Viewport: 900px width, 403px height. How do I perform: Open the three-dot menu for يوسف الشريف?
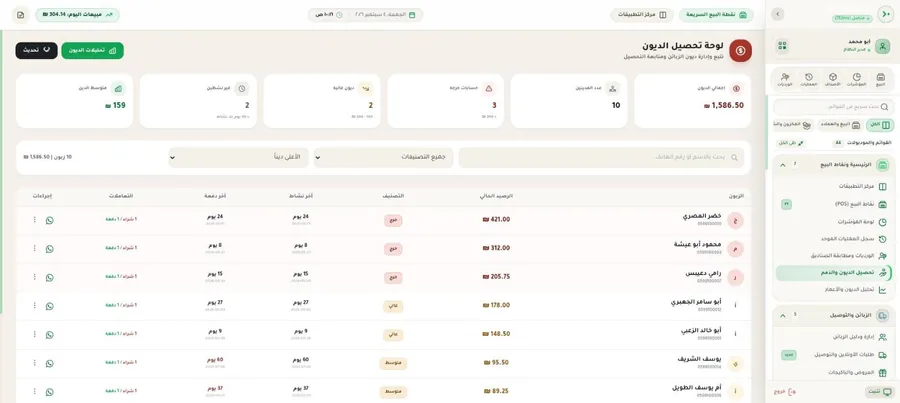click(34, 363)
